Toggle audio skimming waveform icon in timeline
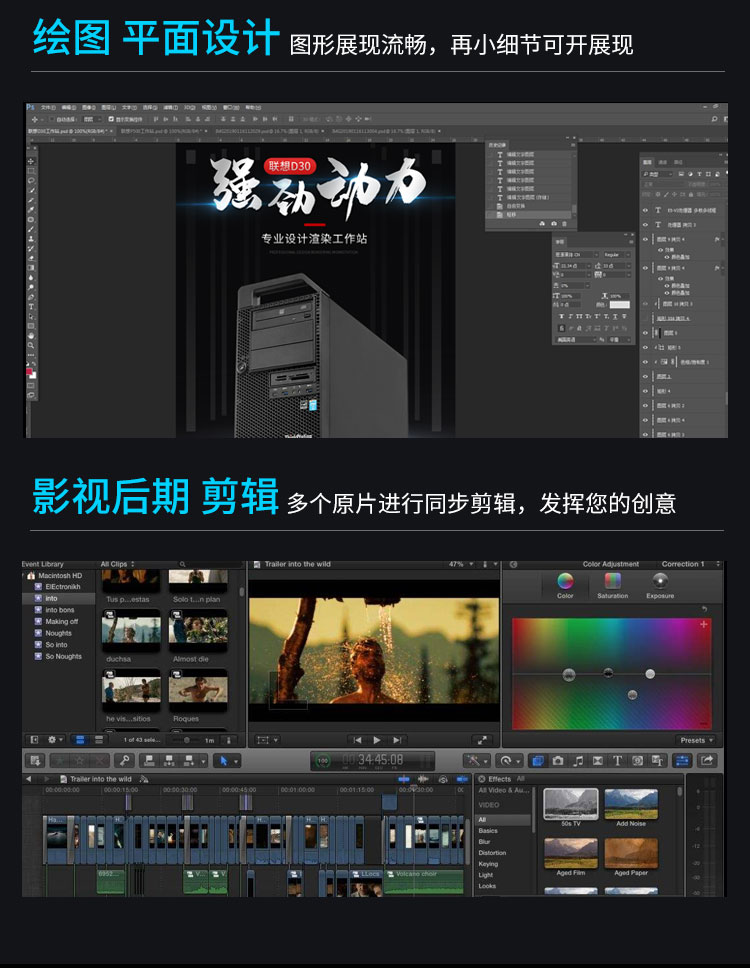Viewport: 750px width, 968px height. click(x=423, y=779)
